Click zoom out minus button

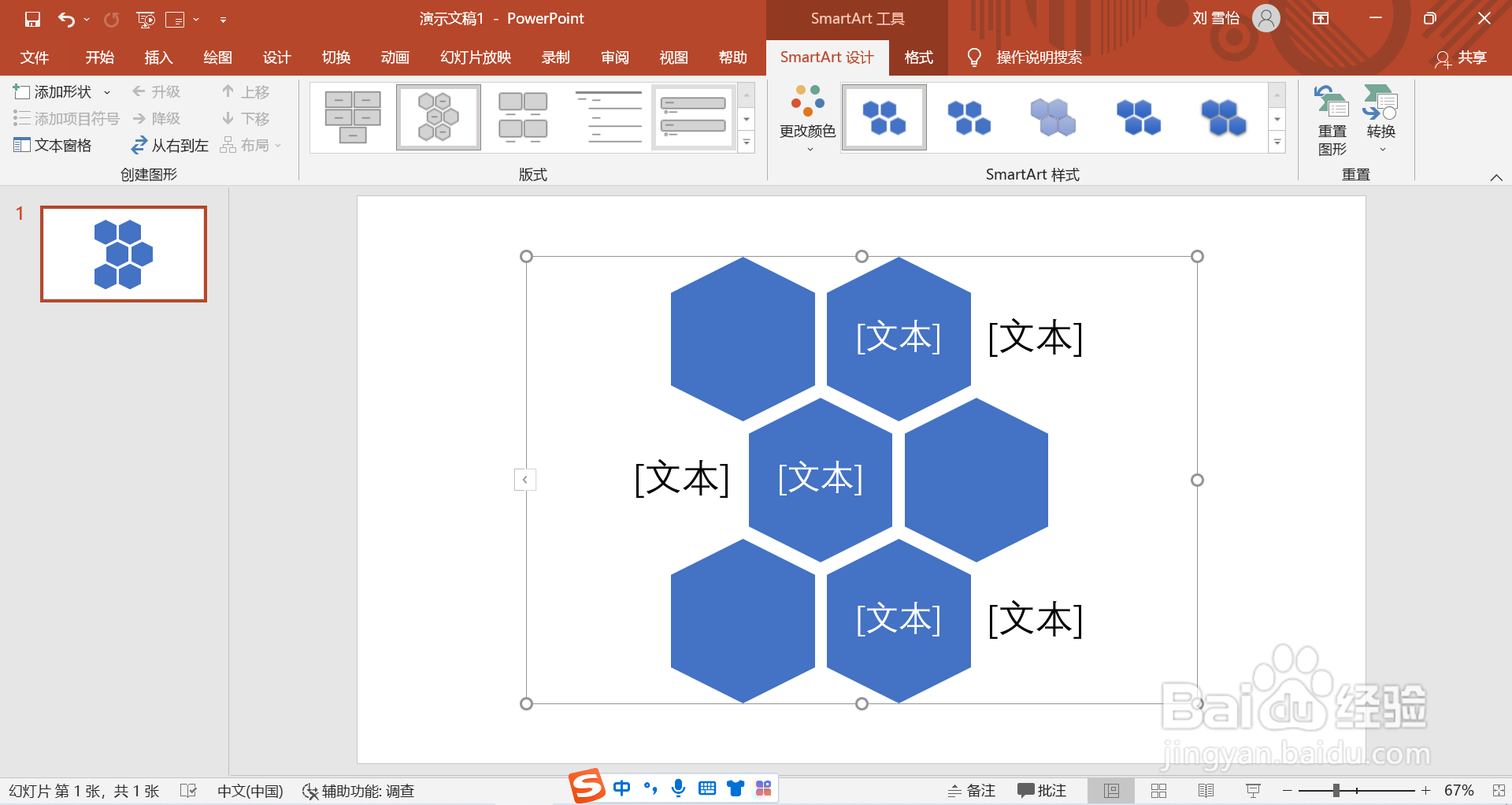click(1287, 791)
